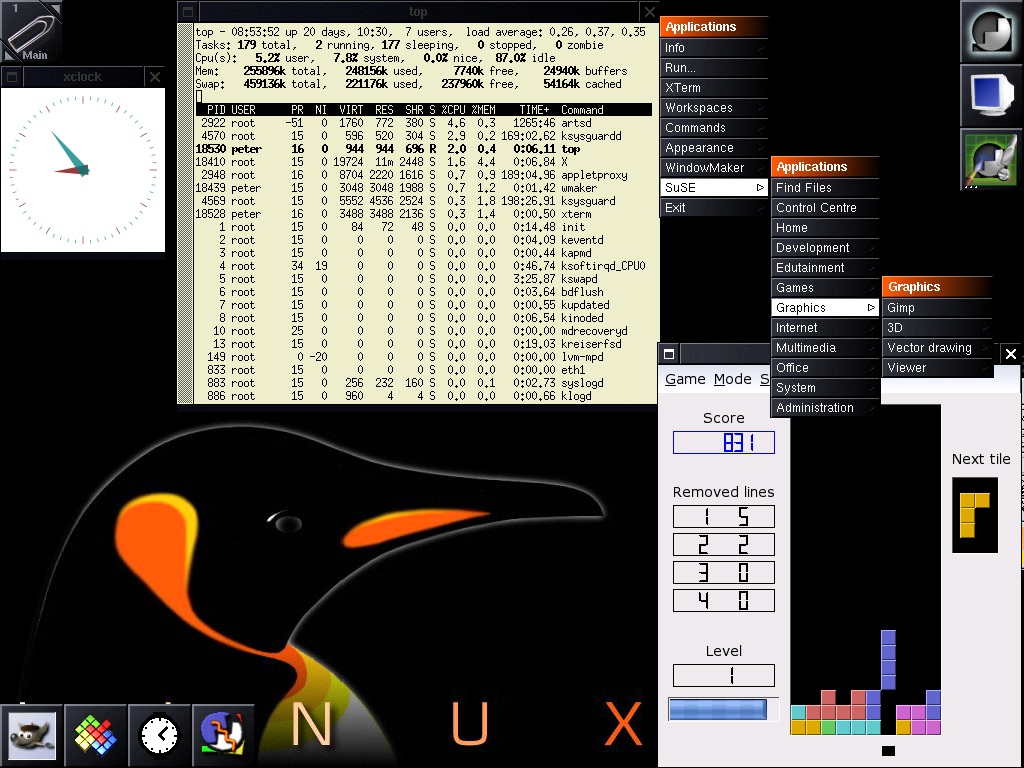Open the Game menu in Tetris

(685, 379)
